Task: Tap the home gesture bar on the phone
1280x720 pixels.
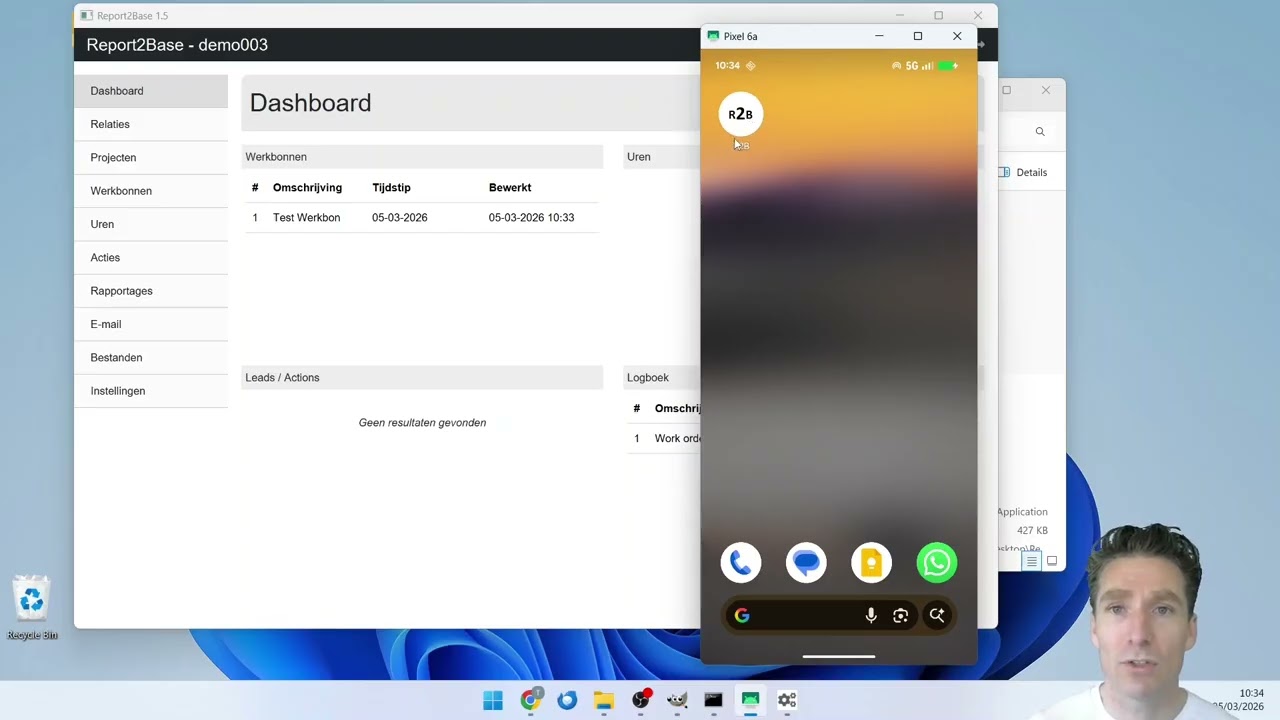Action: (x=839, y=657)
